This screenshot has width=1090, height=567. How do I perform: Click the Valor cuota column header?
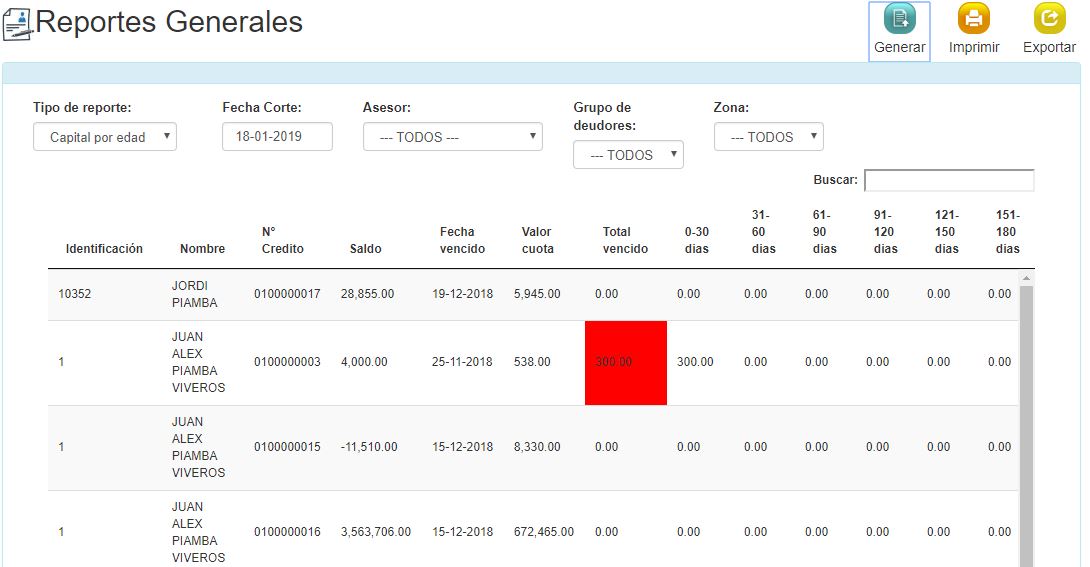click(x=536, y=240)
